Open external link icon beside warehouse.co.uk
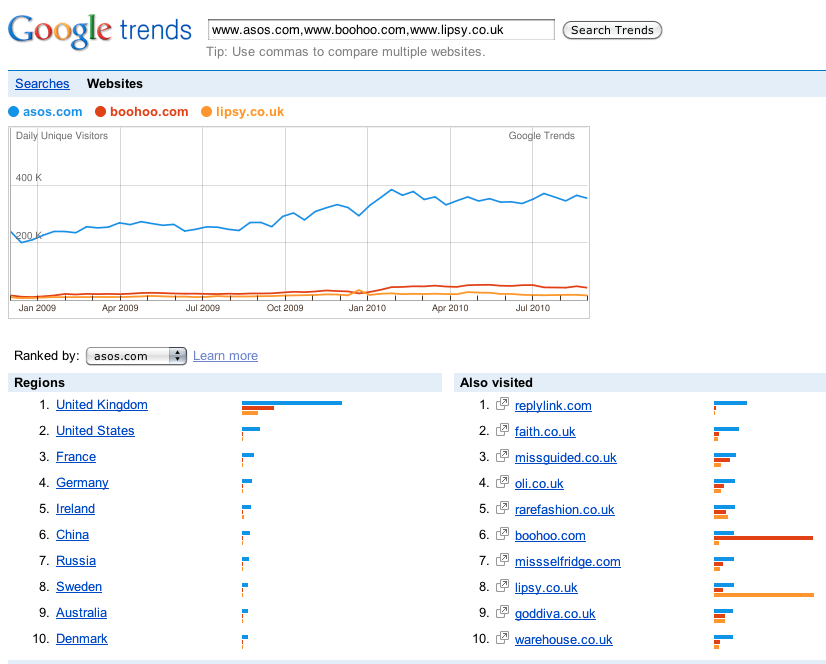826x664 pixels. tap(503, 638)
